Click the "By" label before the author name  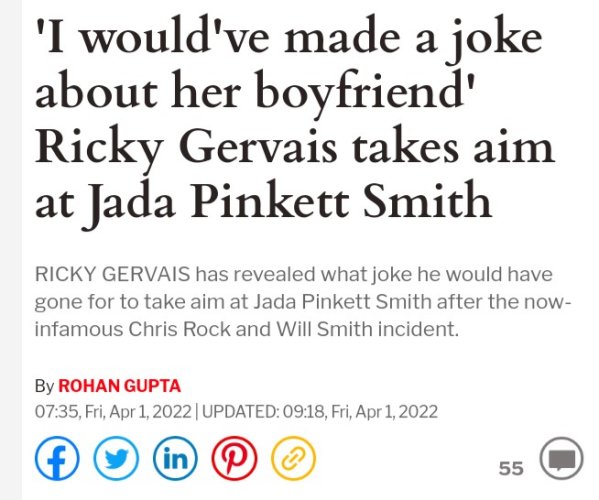click(x=44, y=386)
